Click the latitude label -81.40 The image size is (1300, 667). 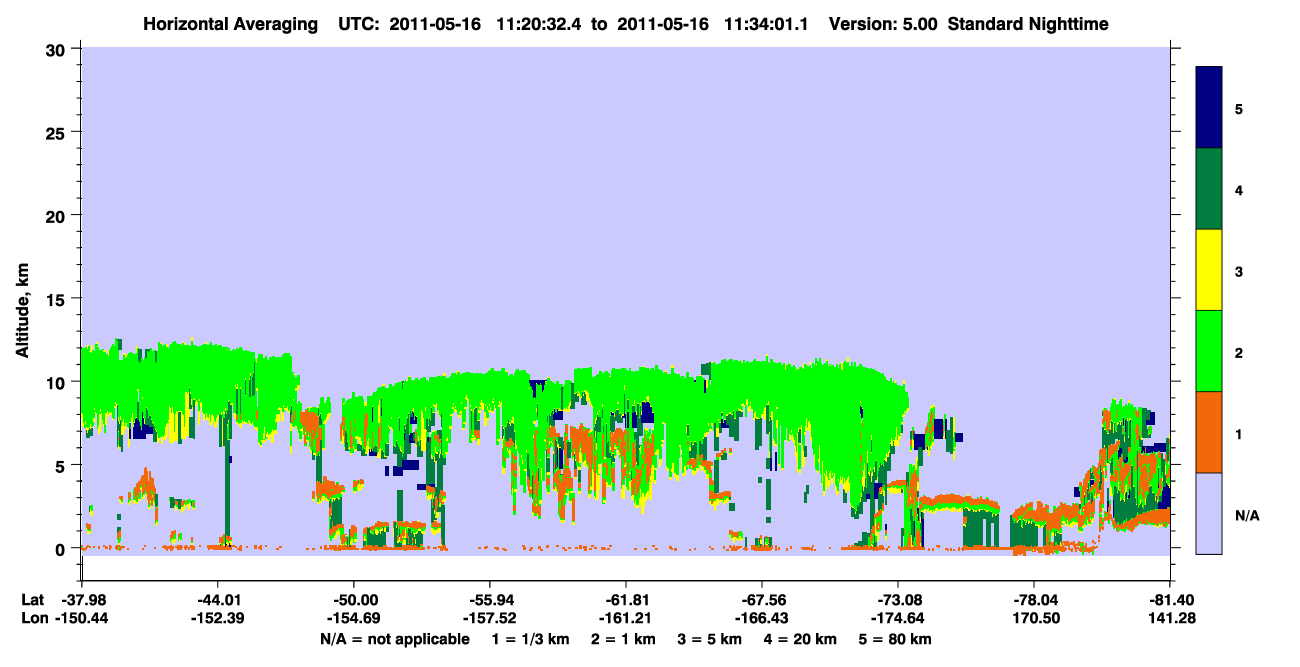click(1169, 600)
